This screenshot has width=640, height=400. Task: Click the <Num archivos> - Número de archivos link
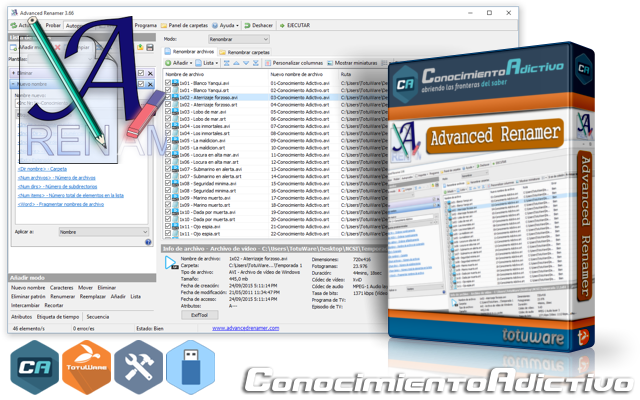(x=57, y=178)
